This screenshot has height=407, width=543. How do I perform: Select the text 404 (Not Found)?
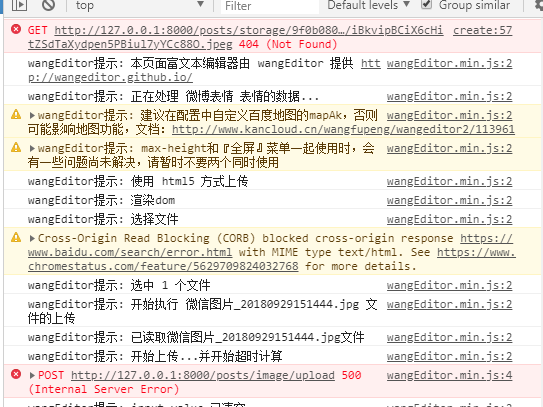[288, 44]
